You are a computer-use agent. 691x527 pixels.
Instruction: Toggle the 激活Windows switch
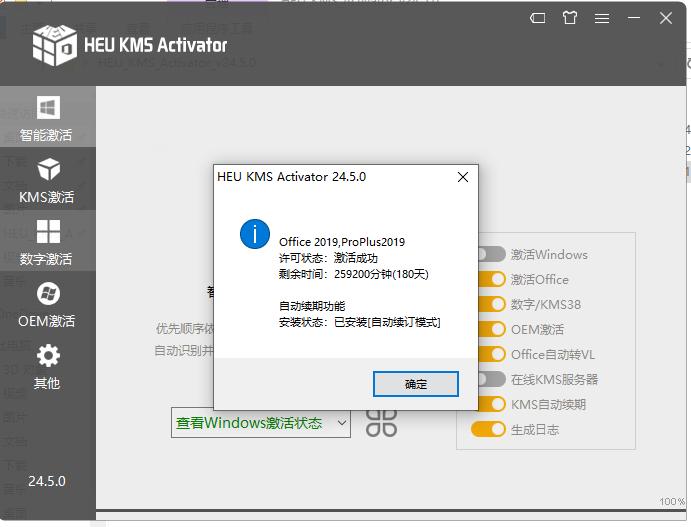coord(490,254)
